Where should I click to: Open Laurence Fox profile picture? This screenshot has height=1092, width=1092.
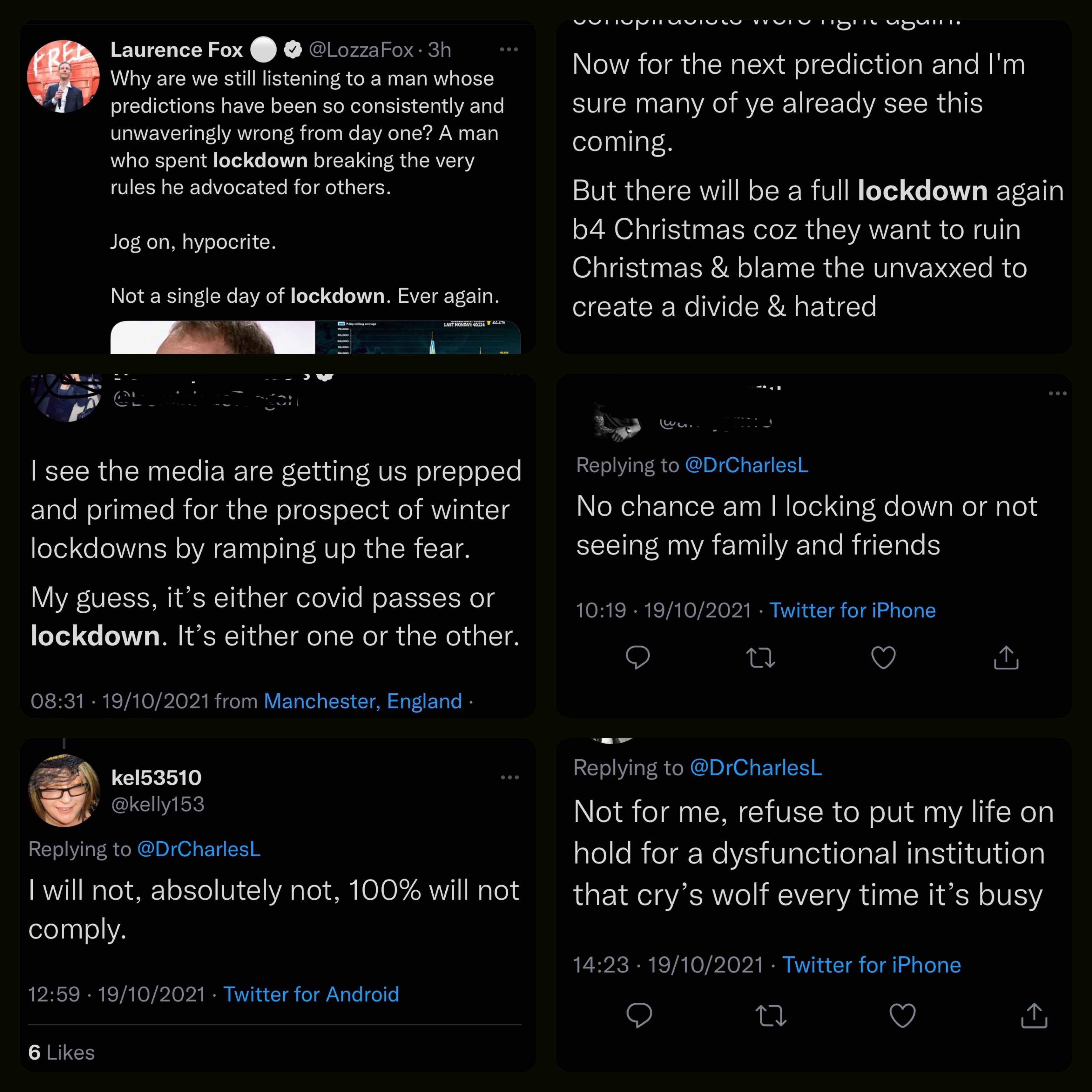pyautogui.click(x=63, y=76)
